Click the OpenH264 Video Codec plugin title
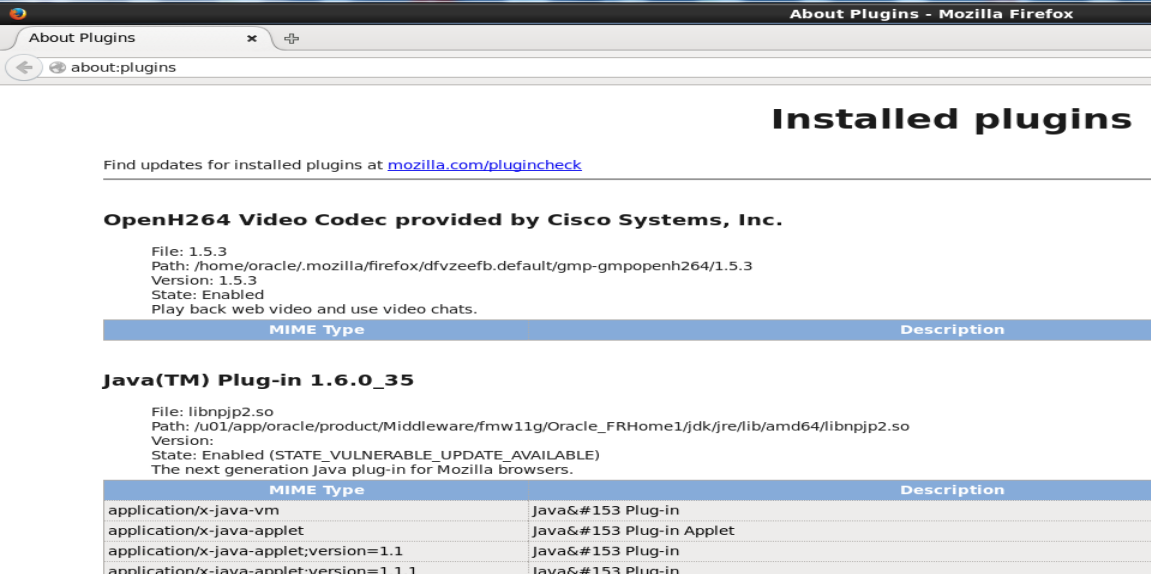The width and height of the screenshot is (1151, 574). [443, 219]
